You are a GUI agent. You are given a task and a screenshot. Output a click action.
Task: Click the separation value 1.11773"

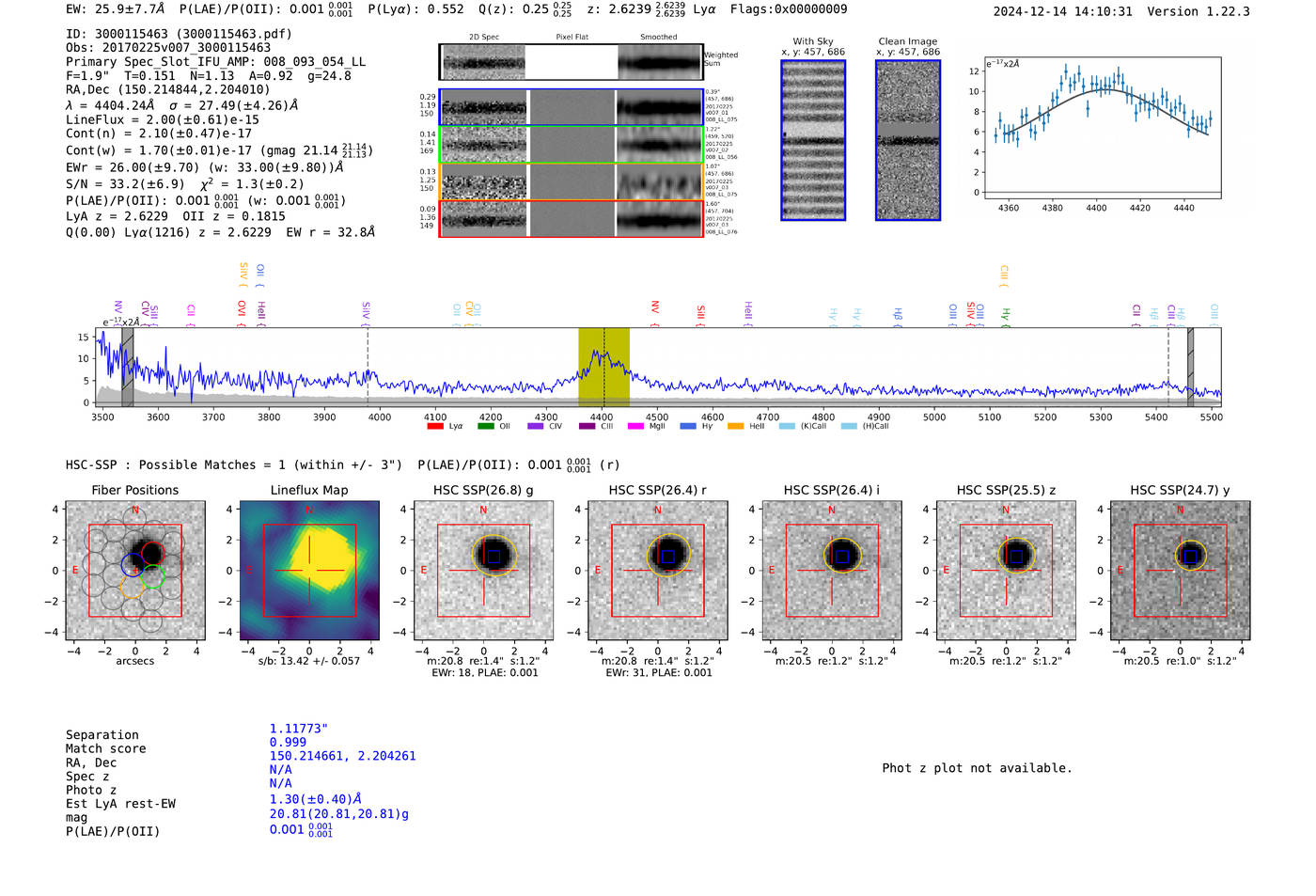coord(298,729)
